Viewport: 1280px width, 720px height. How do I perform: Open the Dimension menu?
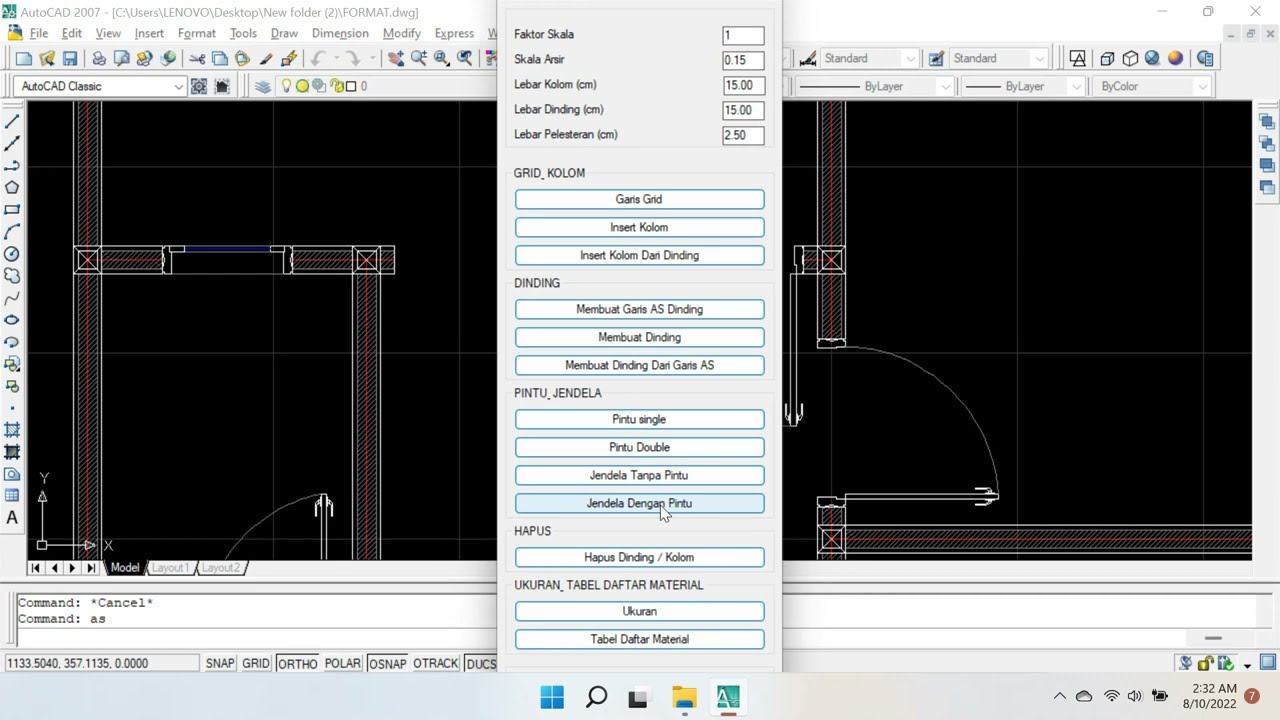[340, 33]
